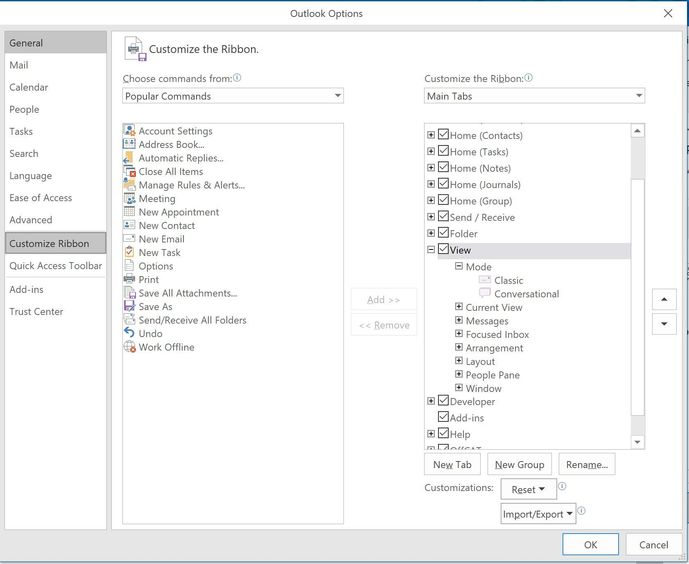The height and width of the screenshot is (564, 689).
Task: Click the info icon beside Choose commands from
Action: coord(237,78)
